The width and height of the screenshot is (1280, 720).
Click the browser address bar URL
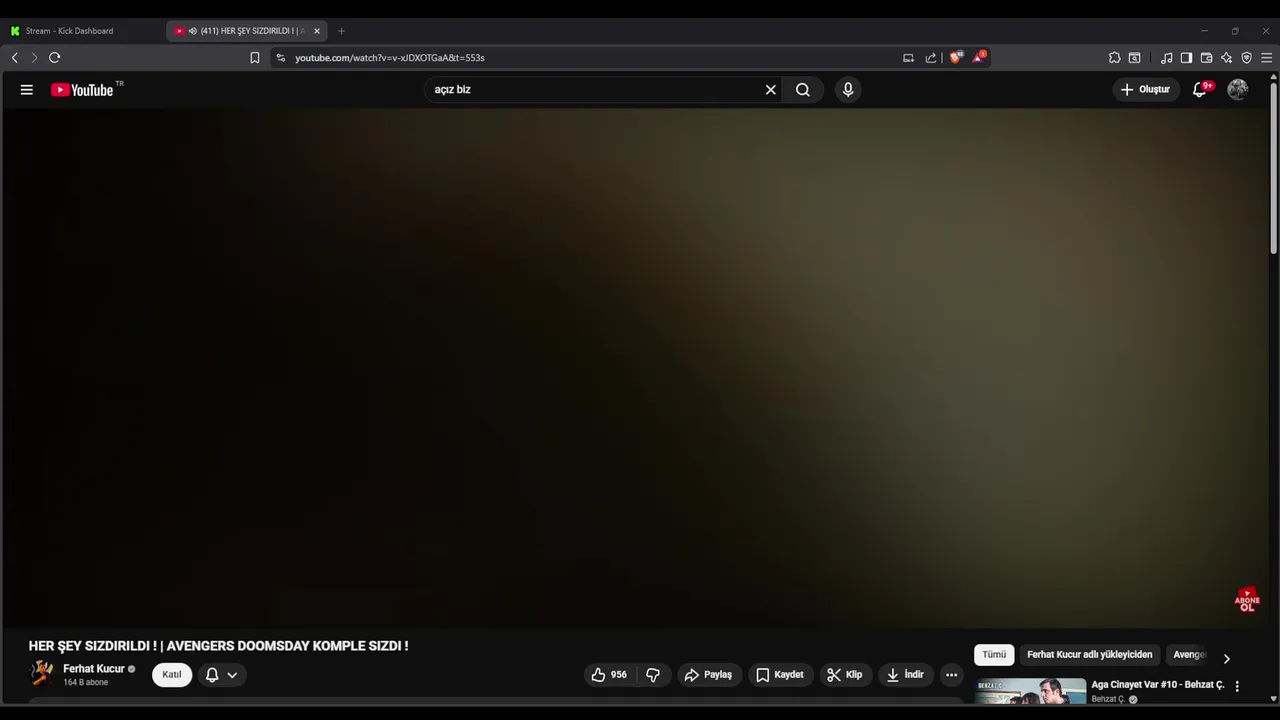390,58
